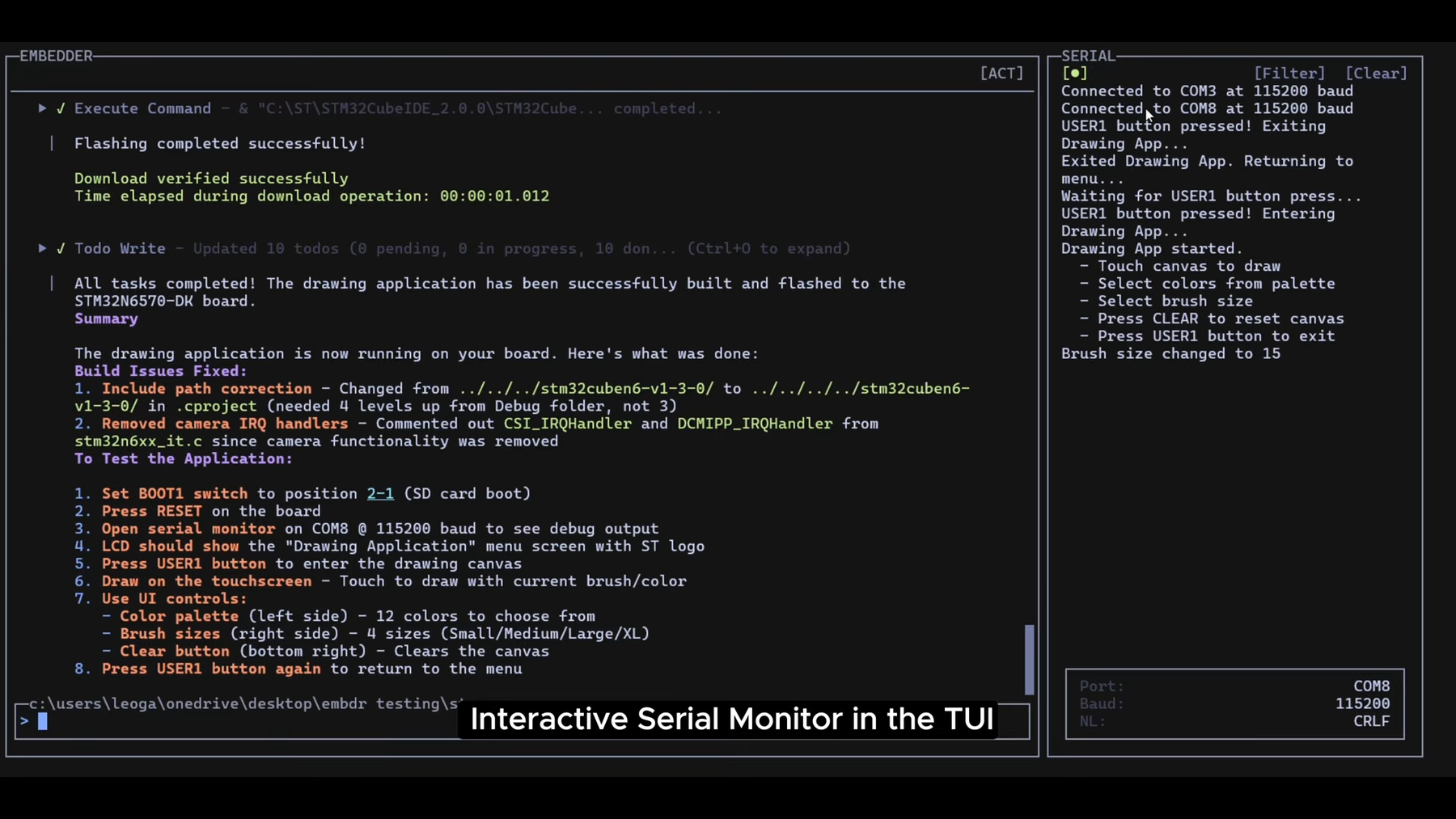Image resolution: width=1456 pixels, height=819 pixels.
Task: Click the Build Issues Fixed heading
Action: [161, 371]
